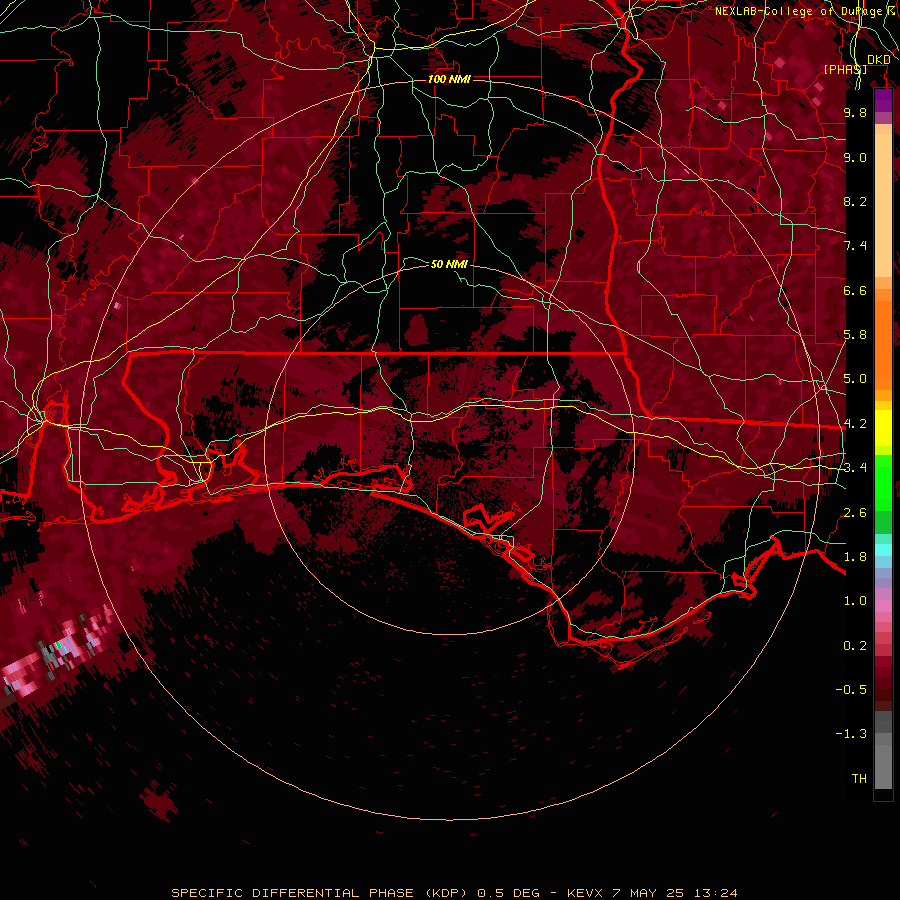
Task: Click the 2.6 scale label
Action: tap(855, 513)
